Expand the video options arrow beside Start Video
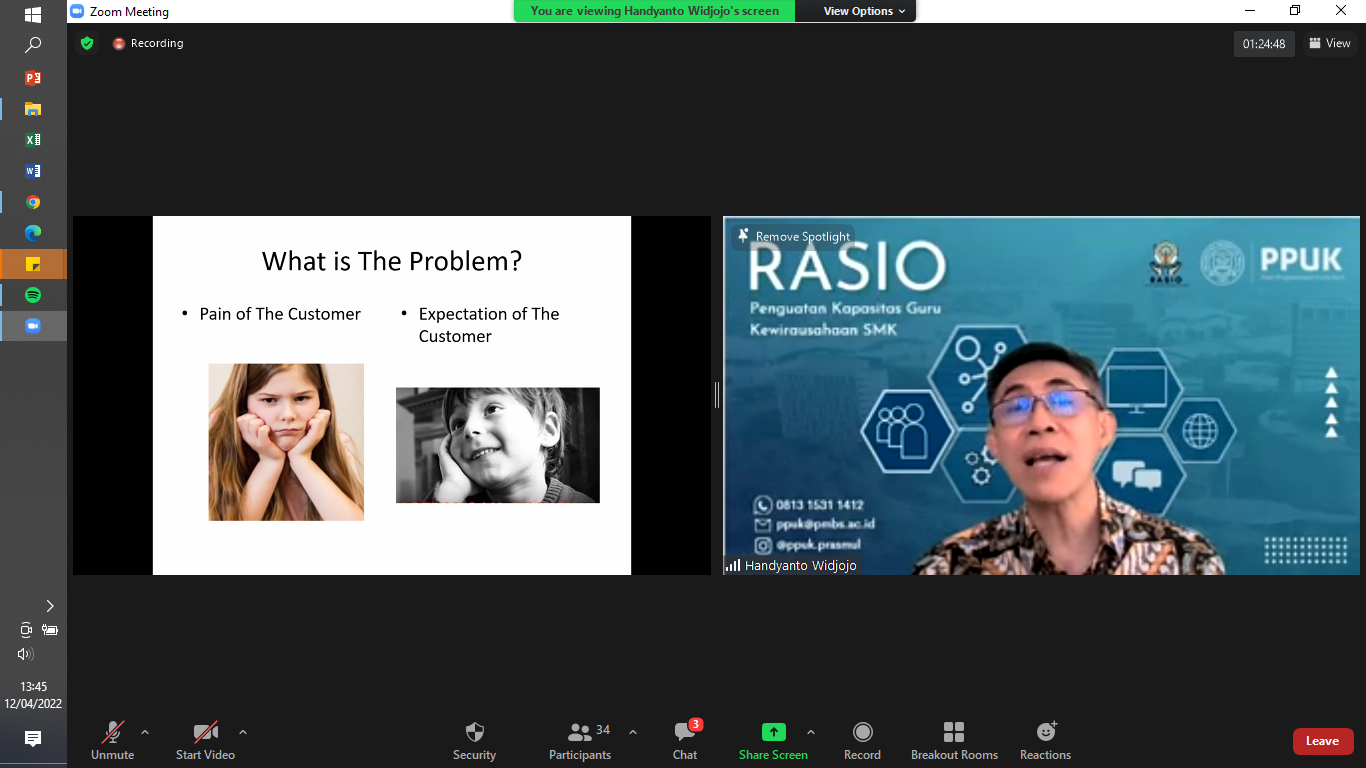 pyautogui.click(x=243, y=732)
